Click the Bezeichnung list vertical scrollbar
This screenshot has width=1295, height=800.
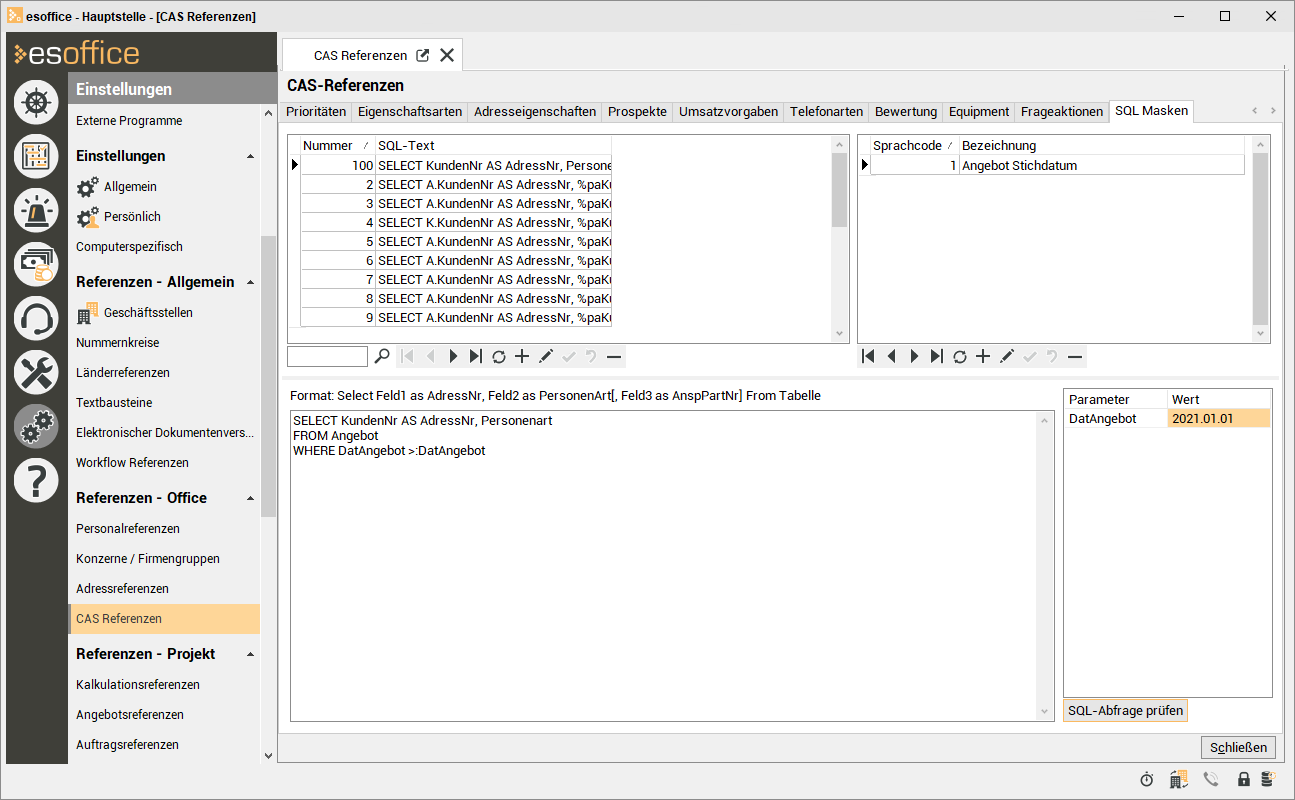coord(1261,239)
